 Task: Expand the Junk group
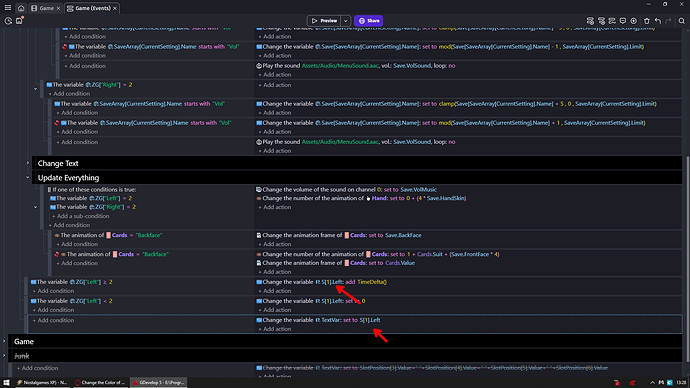pos(4,356)
